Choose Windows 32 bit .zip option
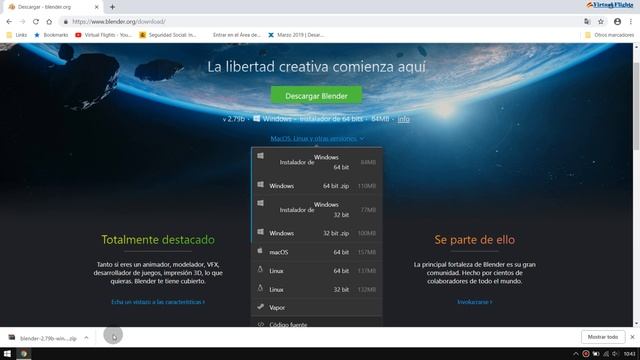Image resolution: width=640 pixels, height=360 pixels. click(x=317, y=233)
